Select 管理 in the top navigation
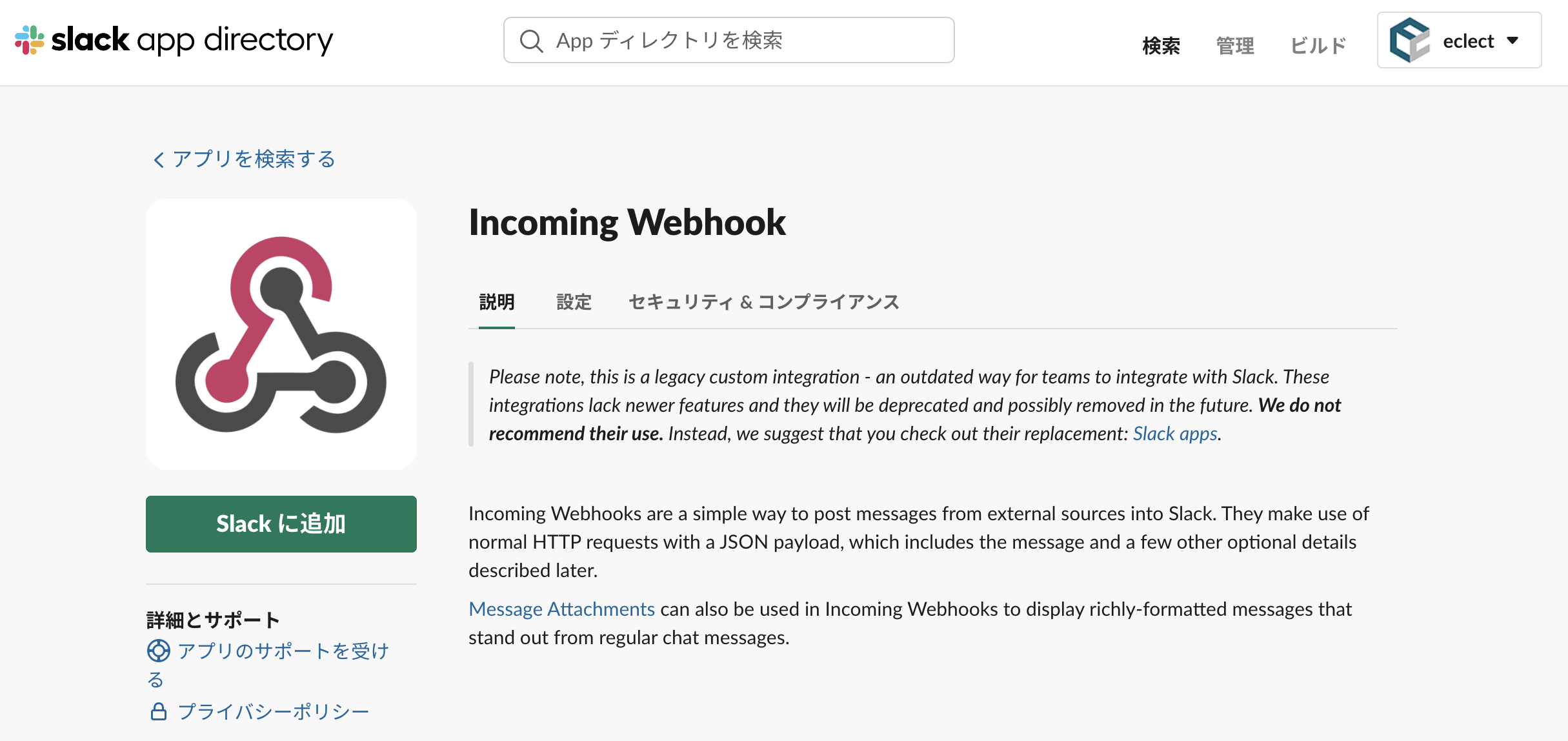The width and height of the screenshot is (1568, 741). (x=1235, y=45)
